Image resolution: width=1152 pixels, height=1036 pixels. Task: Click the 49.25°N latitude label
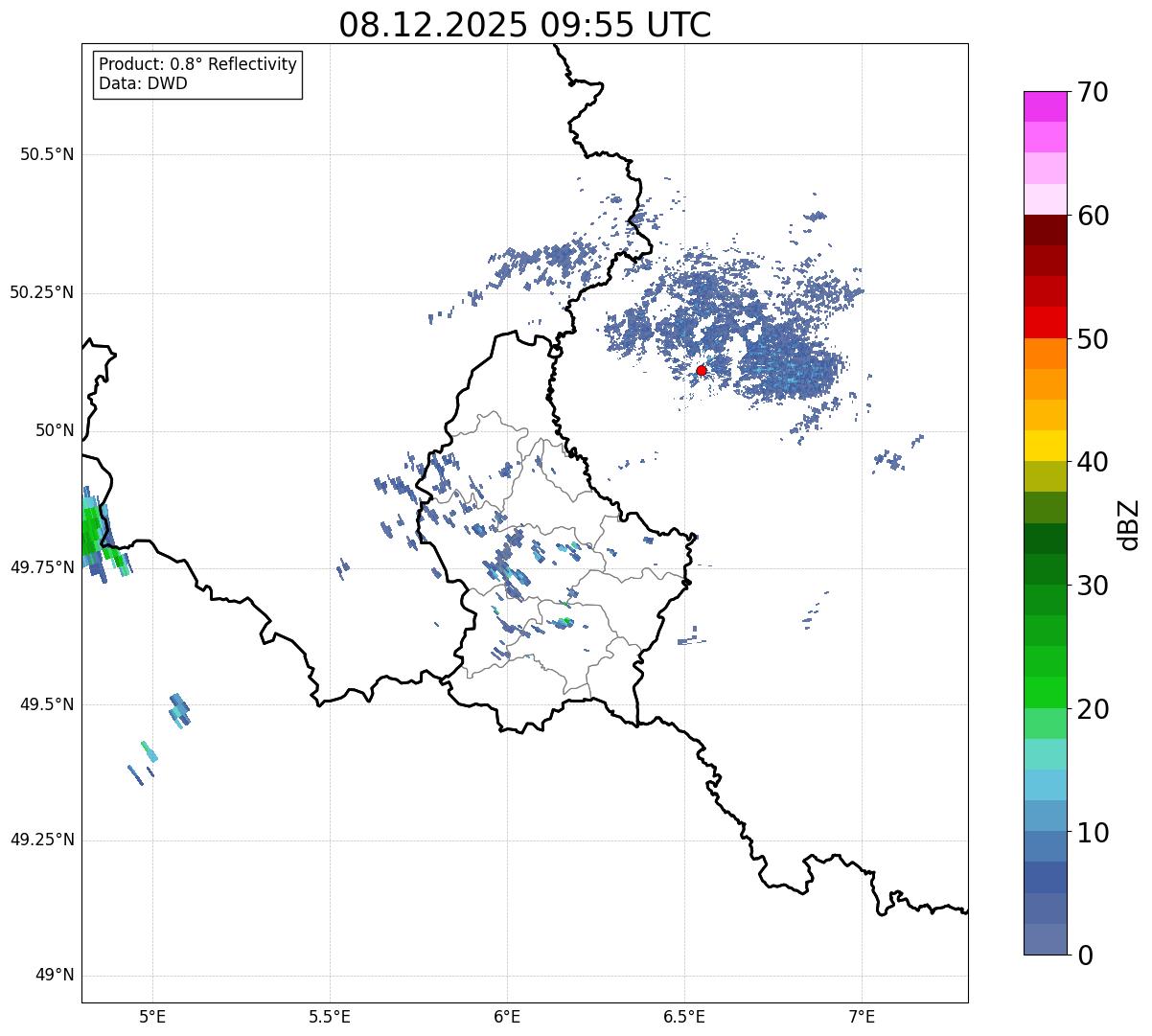42,840
